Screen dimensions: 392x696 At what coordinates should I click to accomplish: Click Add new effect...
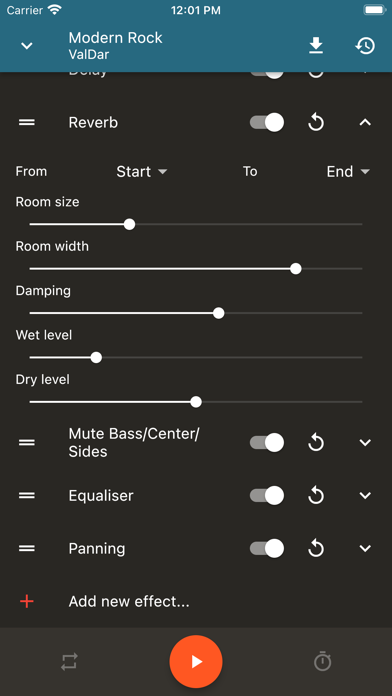(129, 602)
